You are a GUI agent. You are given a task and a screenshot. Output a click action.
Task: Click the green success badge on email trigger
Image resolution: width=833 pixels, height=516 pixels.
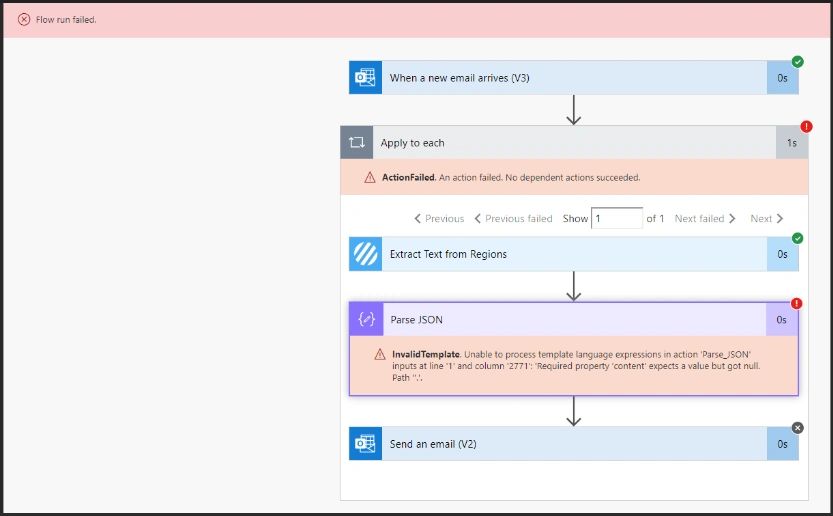pos(797,62)
